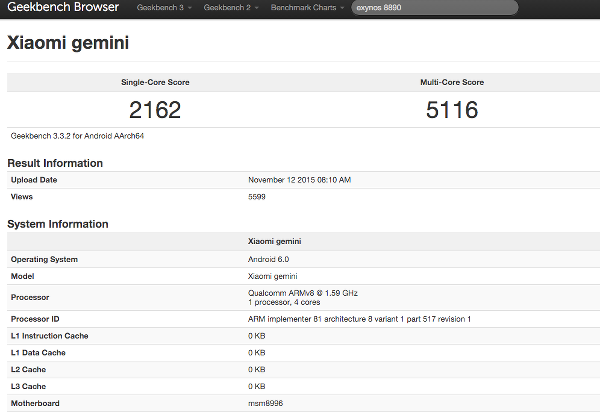Viewport: 600px width, 412px height.
Task: Select the 1 processor, 4 cores text
Action: pyautogui.click(x=284, y=302)
